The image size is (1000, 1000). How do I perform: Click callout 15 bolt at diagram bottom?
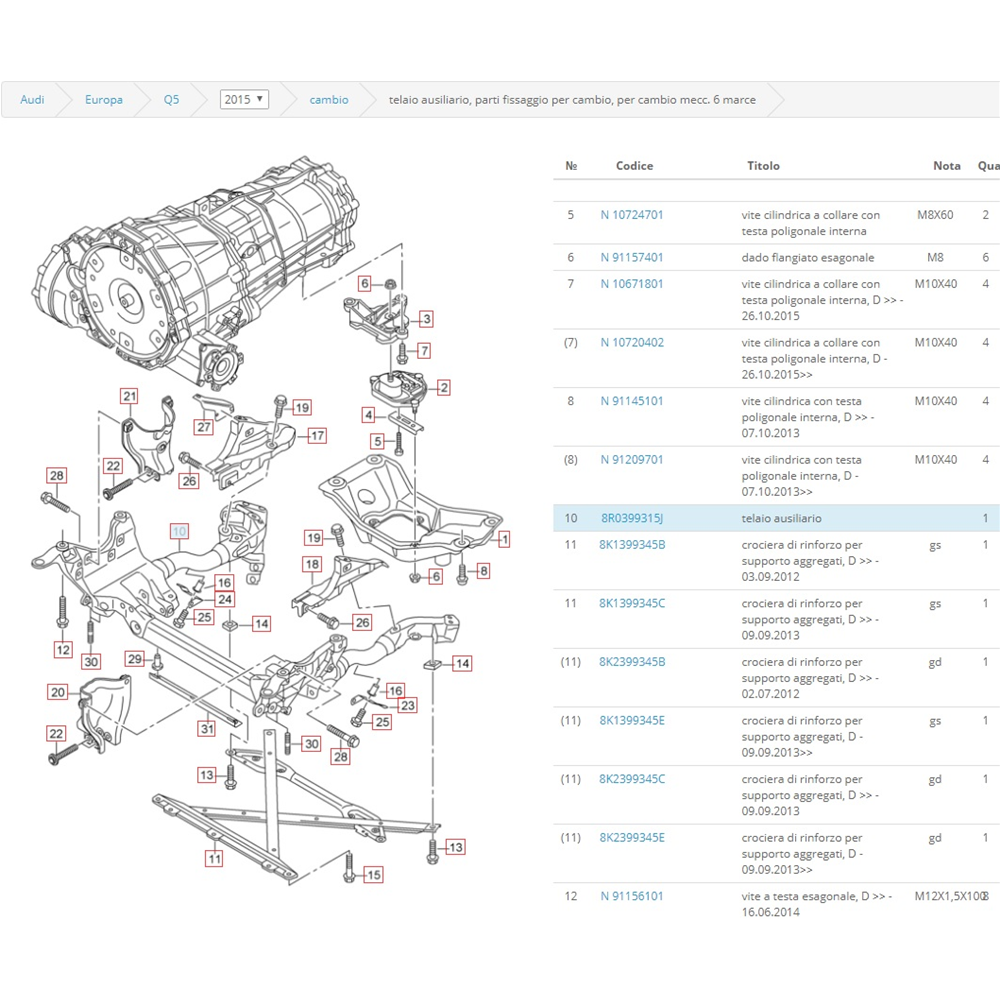coord(373,875)
